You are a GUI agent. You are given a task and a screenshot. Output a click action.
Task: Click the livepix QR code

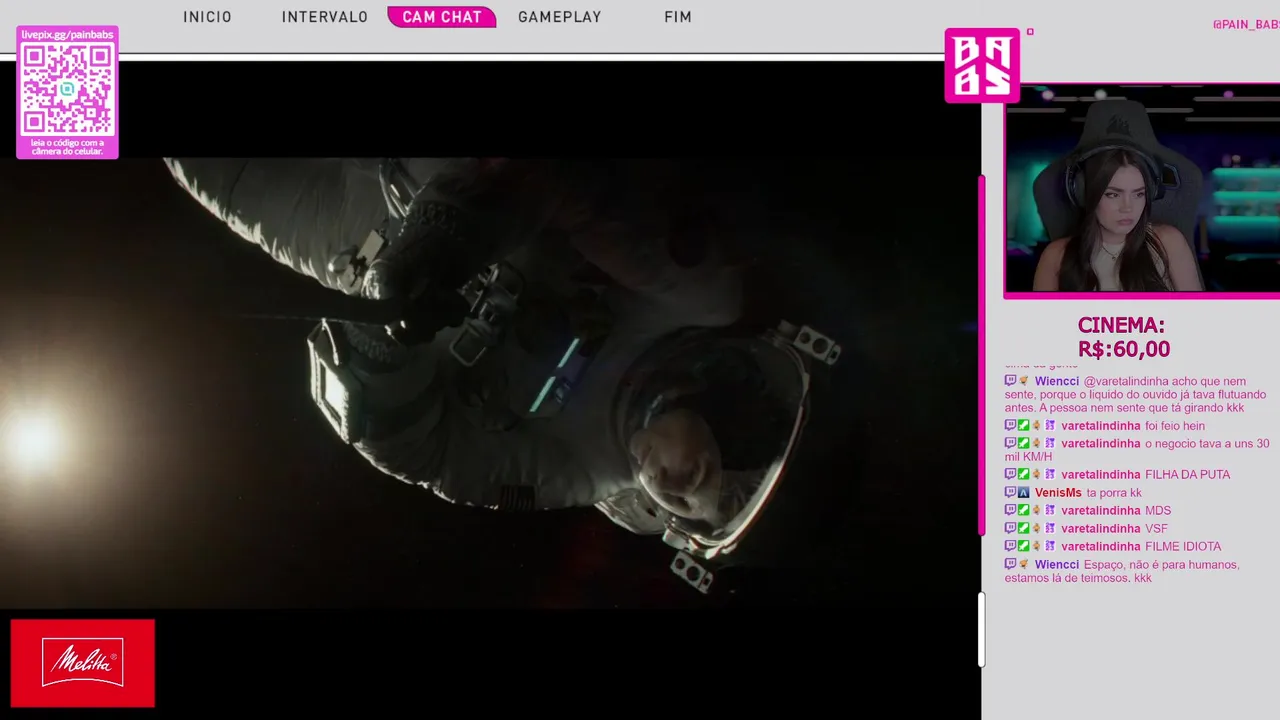click(x=67, y=89)
